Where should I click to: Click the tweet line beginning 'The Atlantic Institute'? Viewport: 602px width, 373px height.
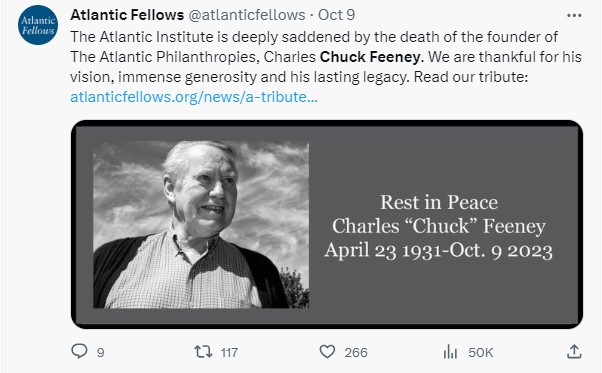point(314,37)
